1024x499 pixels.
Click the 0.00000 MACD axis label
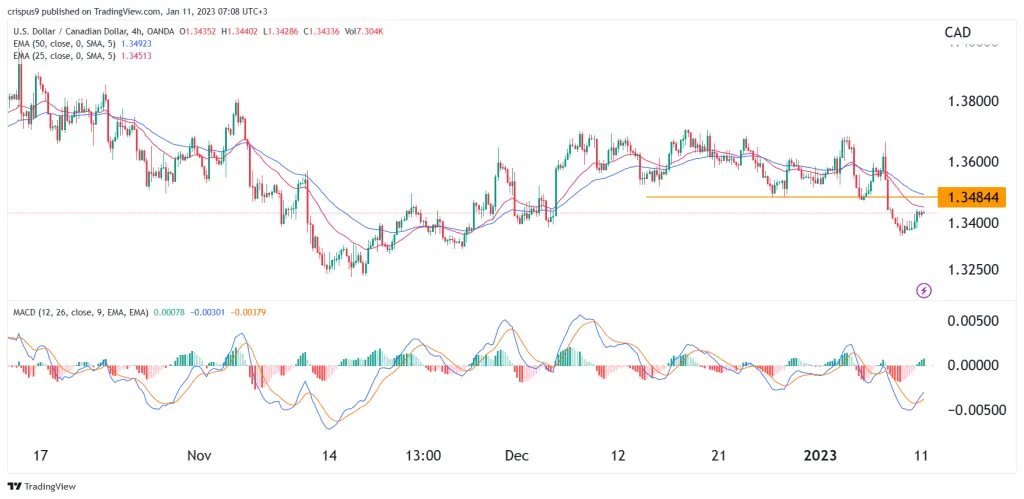[x=974, y=366]
